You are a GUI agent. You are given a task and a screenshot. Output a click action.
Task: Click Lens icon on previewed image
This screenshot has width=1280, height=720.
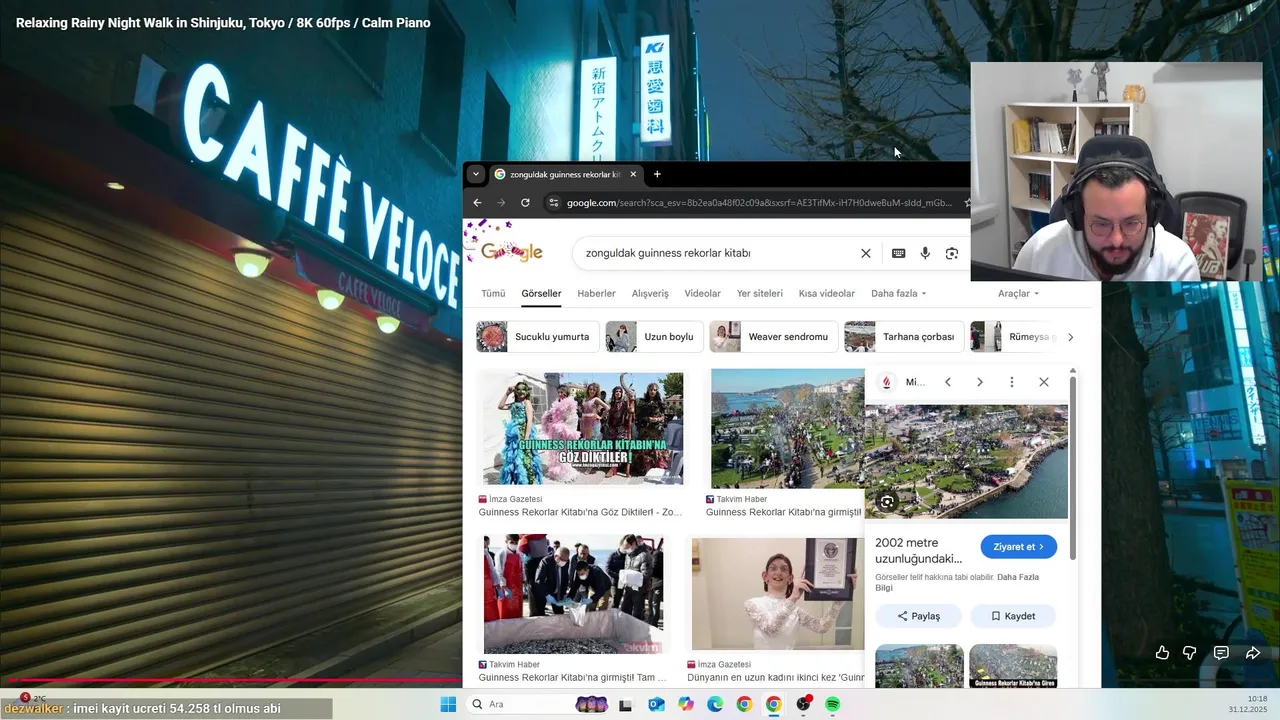tap(887, 502)
